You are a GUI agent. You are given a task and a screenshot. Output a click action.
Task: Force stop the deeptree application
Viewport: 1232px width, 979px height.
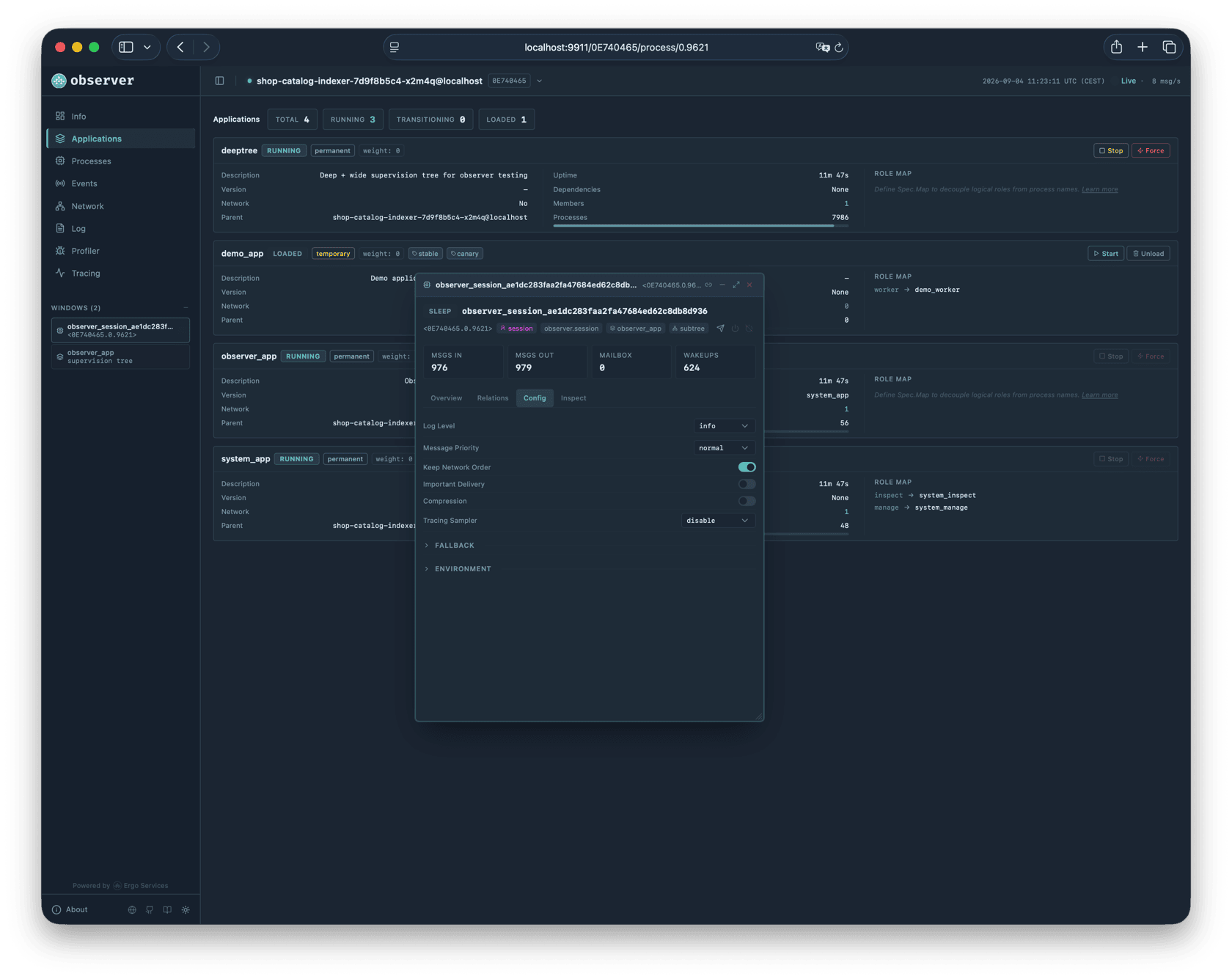point(1151,150)
